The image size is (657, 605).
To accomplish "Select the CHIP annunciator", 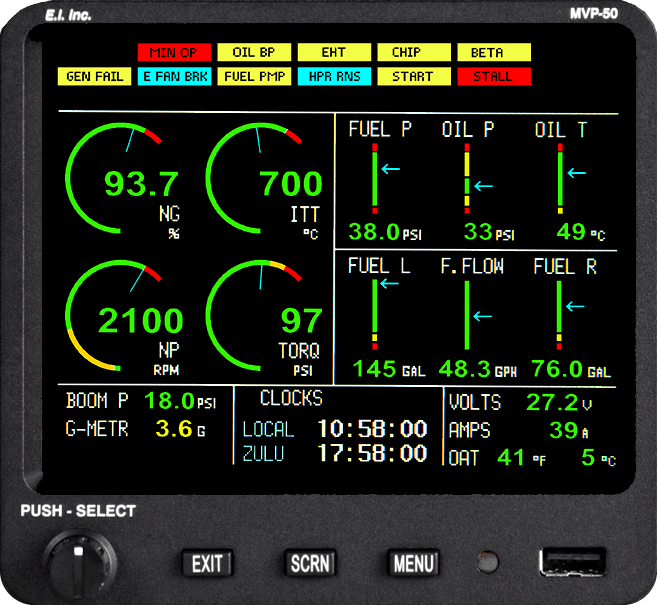I will (x=414, y=52).
